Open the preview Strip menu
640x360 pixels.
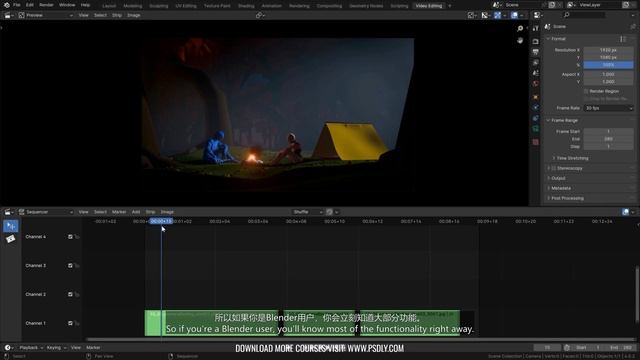pyautogui.click(x=117, y=15)
